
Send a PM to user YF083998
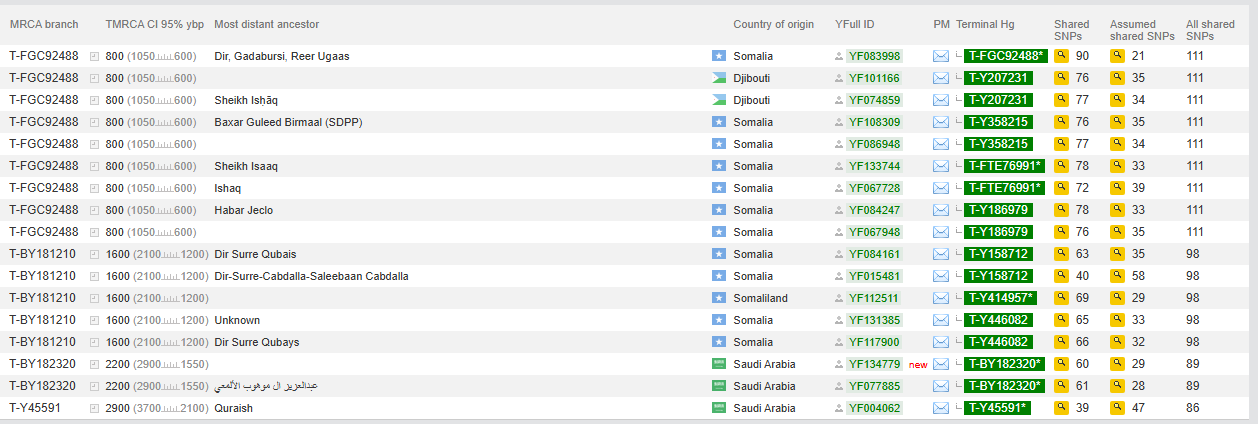pos(940,56)
